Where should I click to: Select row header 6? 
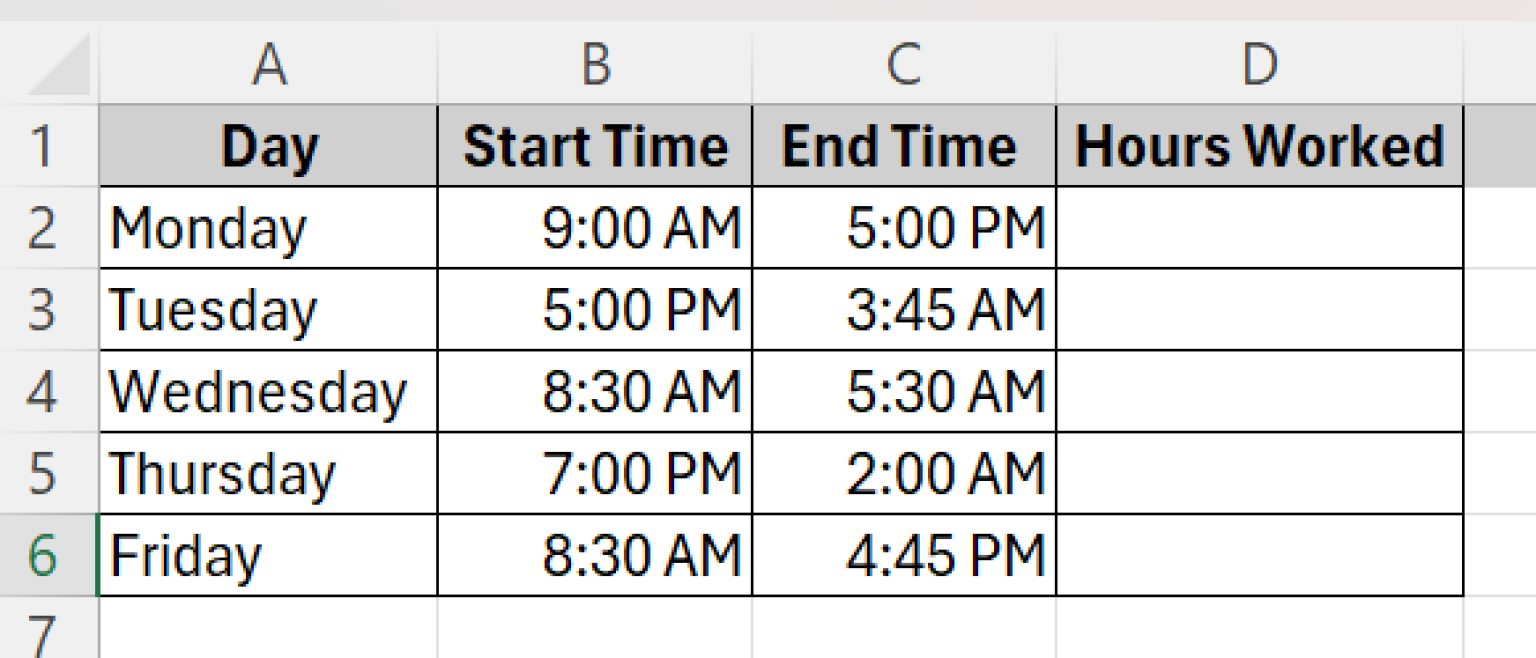point(45,555)
